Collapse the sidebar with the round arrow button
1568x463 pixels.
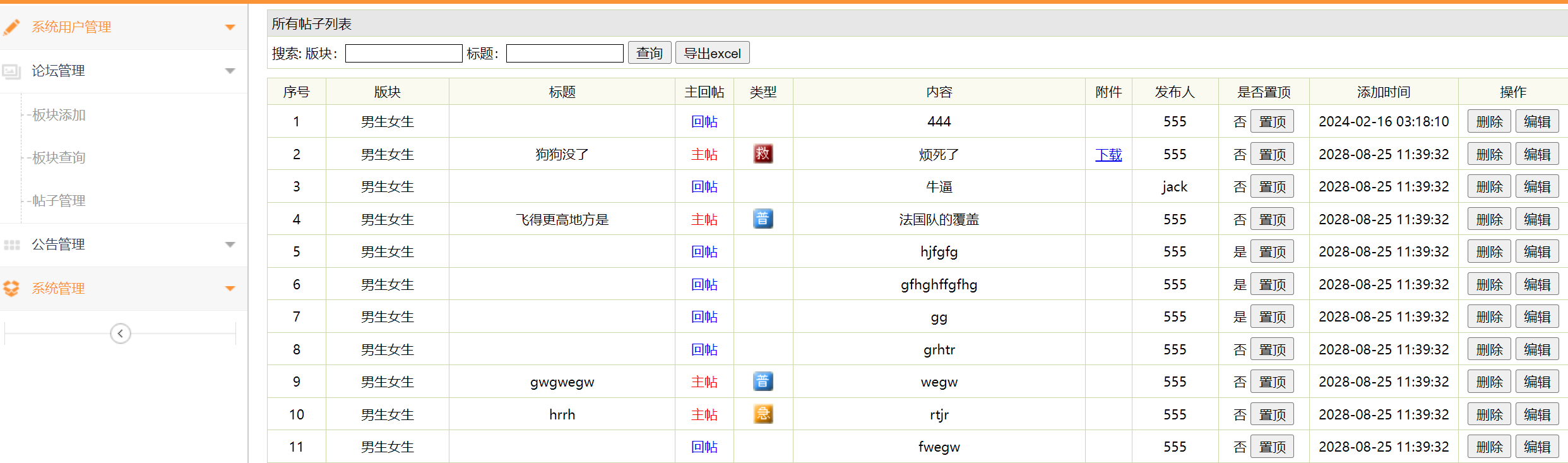121,334
